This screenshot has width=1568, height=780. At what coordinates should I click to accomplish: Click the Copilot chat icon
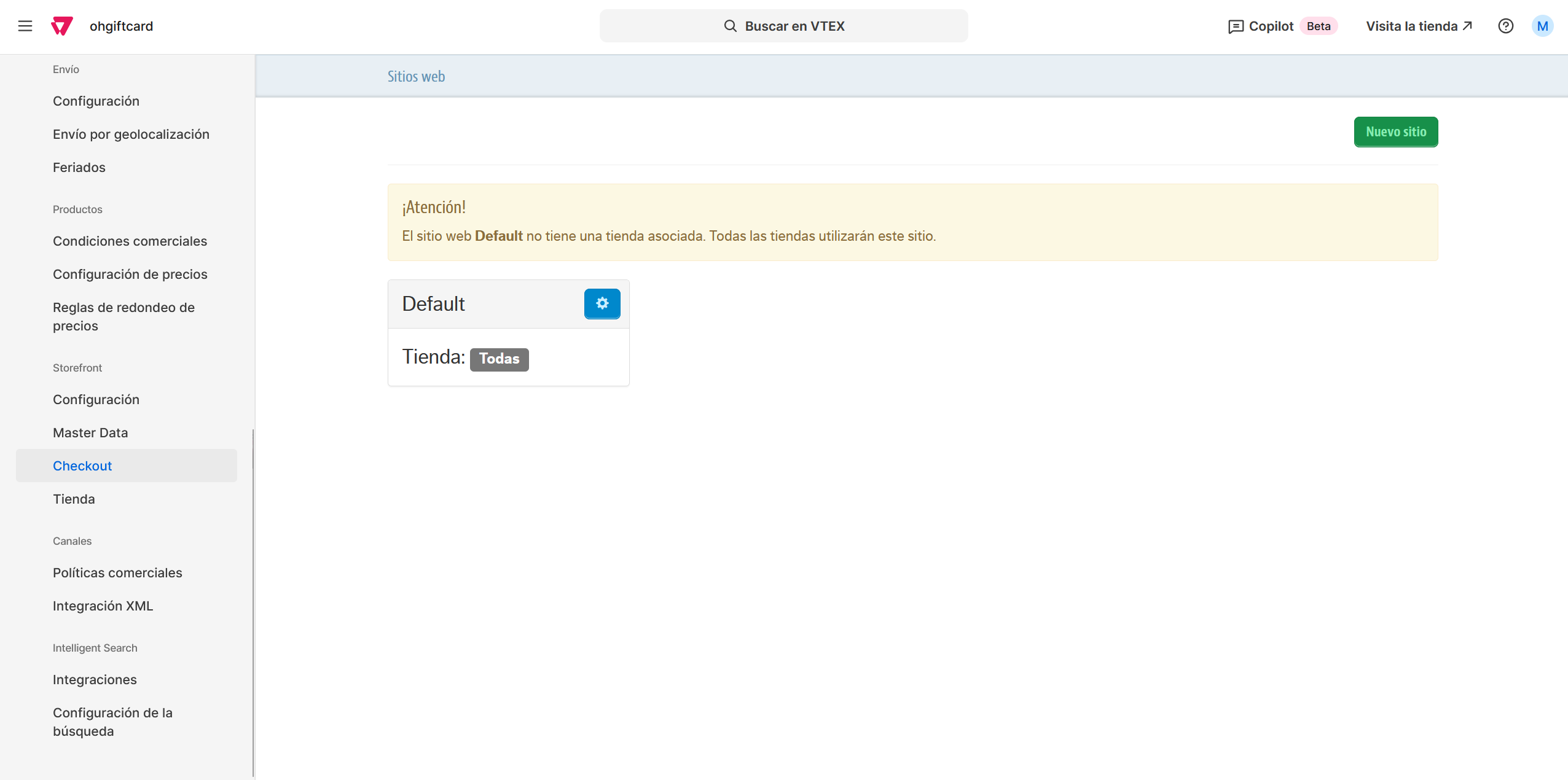[1236, 26]
